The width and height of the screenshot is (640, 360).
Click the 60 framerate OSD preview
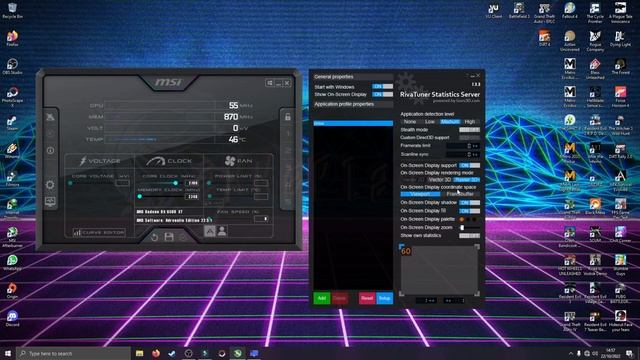click(406, 251)
